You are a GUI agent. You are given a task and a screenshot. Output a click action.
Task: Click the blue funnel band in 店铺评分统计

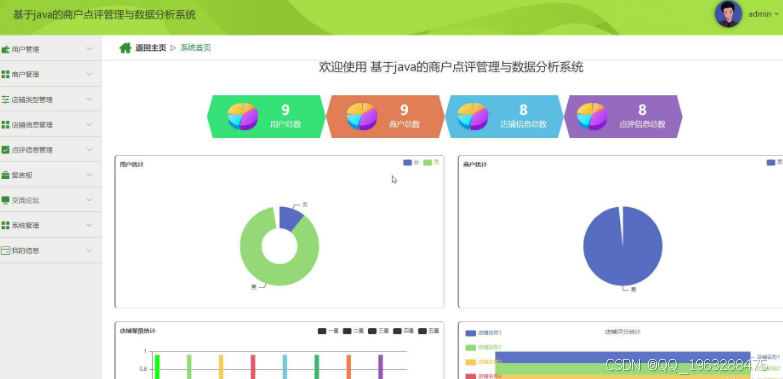[x=623, y=357]
